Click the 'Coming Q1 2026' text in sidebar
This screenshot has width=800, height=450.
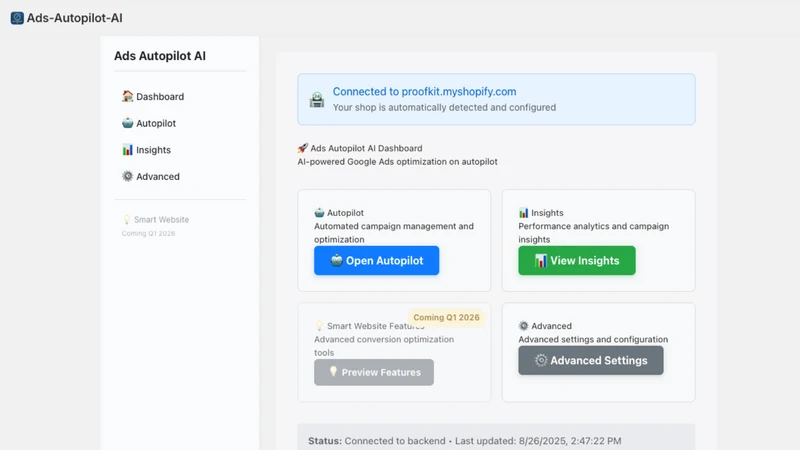148,233
